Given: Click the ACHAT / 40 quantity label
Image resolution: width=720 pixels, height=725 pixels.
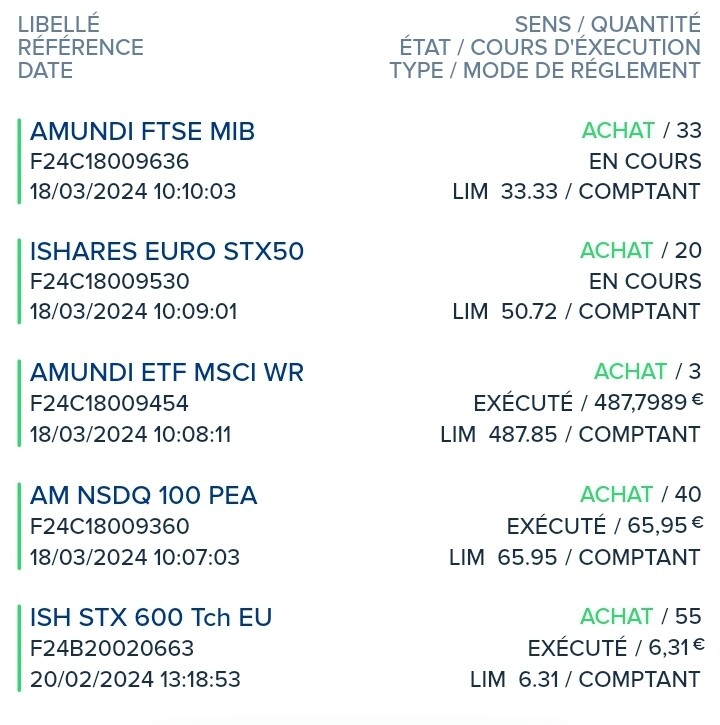Looking at the screenshot, I should pyautogui.click(x=641, y=495).
